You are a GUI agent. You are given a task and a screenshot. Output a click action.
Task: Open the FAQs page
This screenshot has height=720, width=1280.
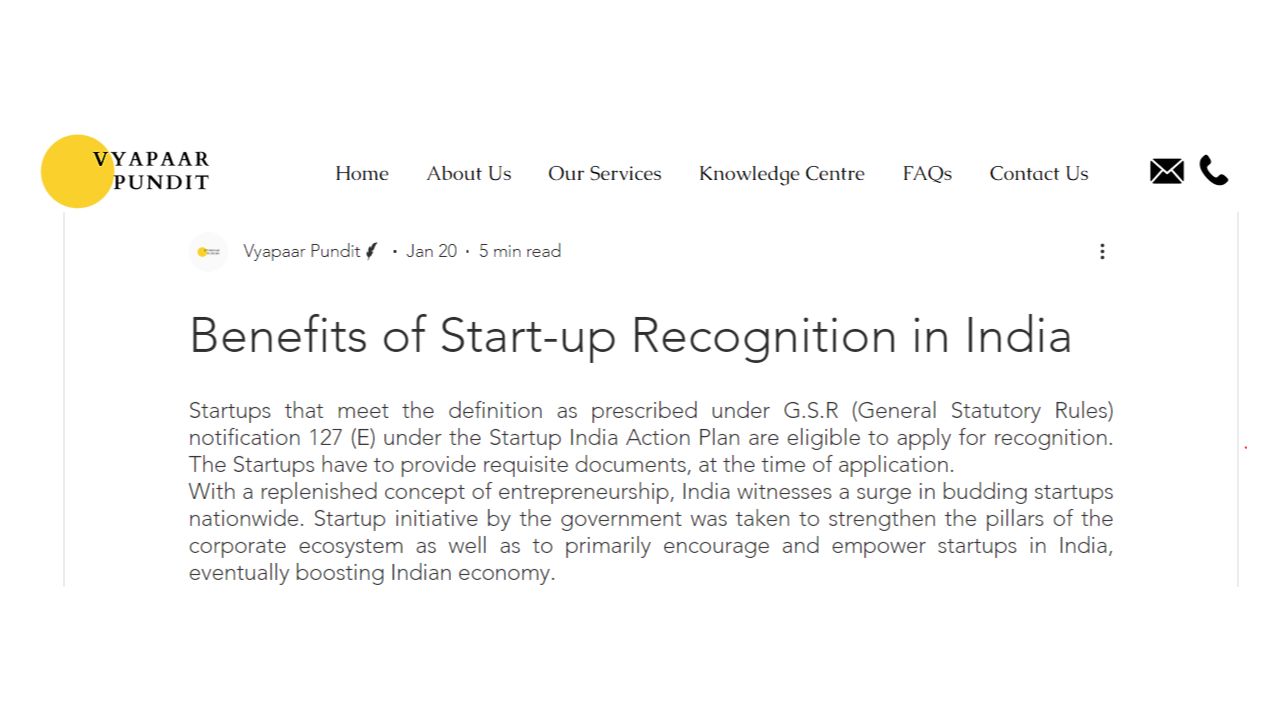[927, 173]
